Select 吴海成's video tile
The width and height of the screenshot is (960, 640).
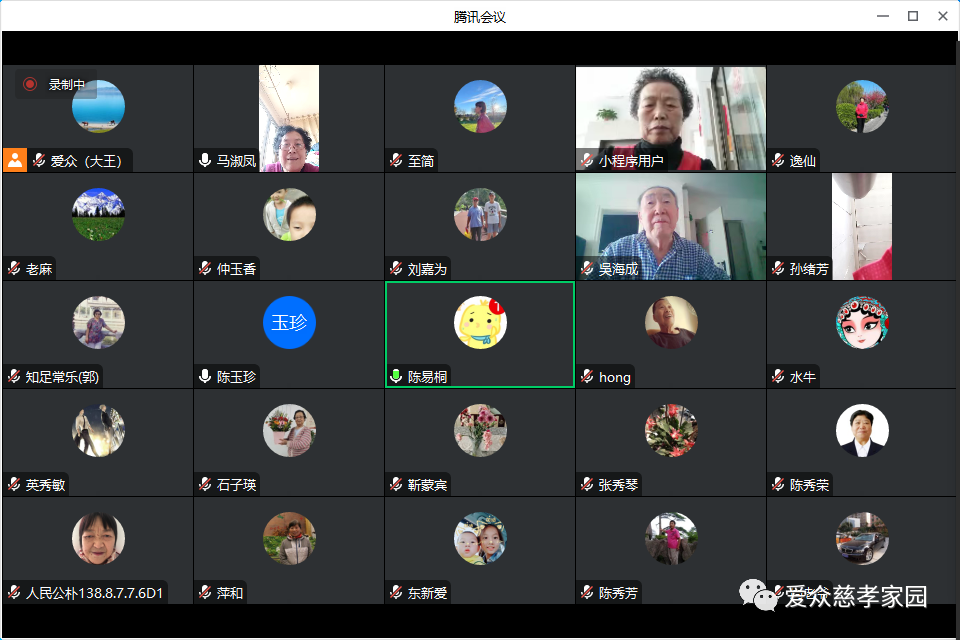tap(670, 225)
